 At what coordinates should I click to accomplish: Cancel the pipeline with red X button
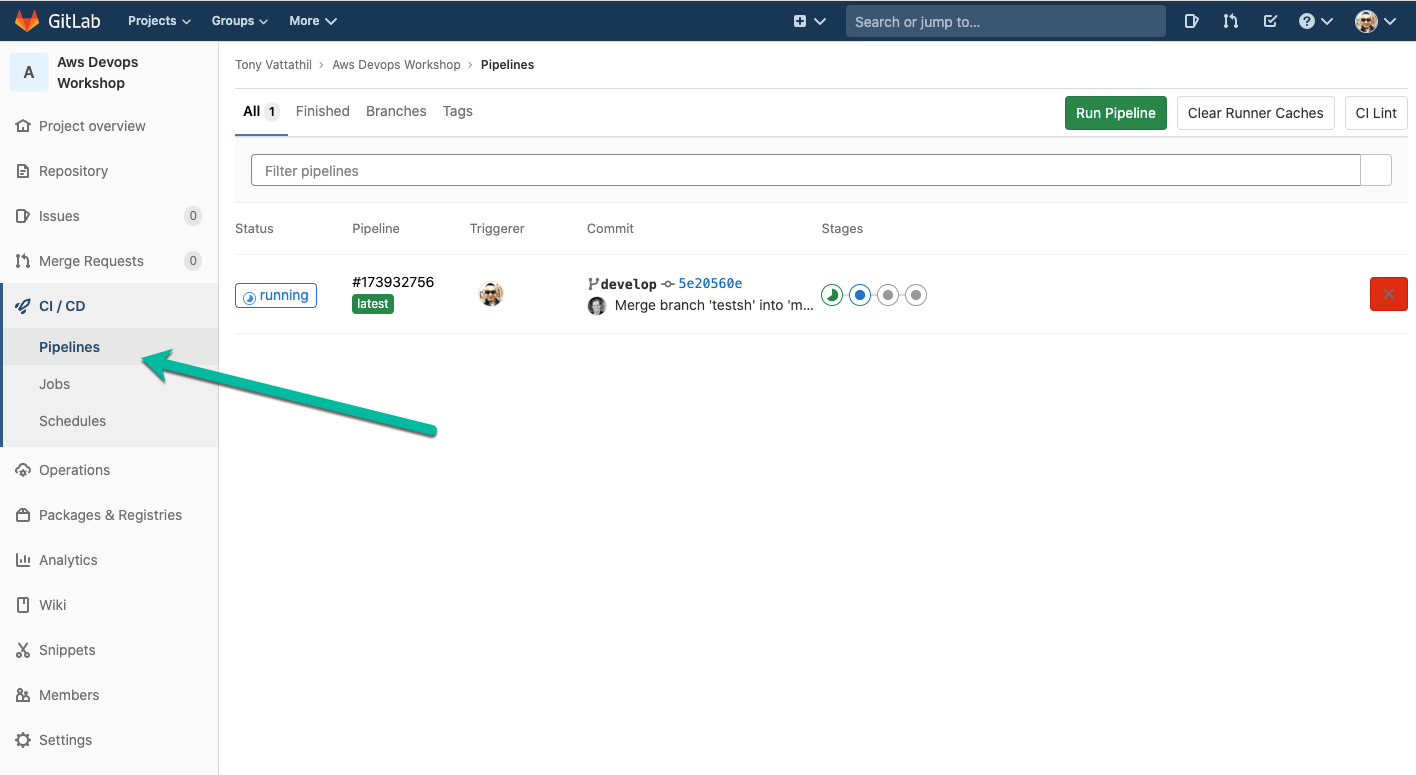1389,294
